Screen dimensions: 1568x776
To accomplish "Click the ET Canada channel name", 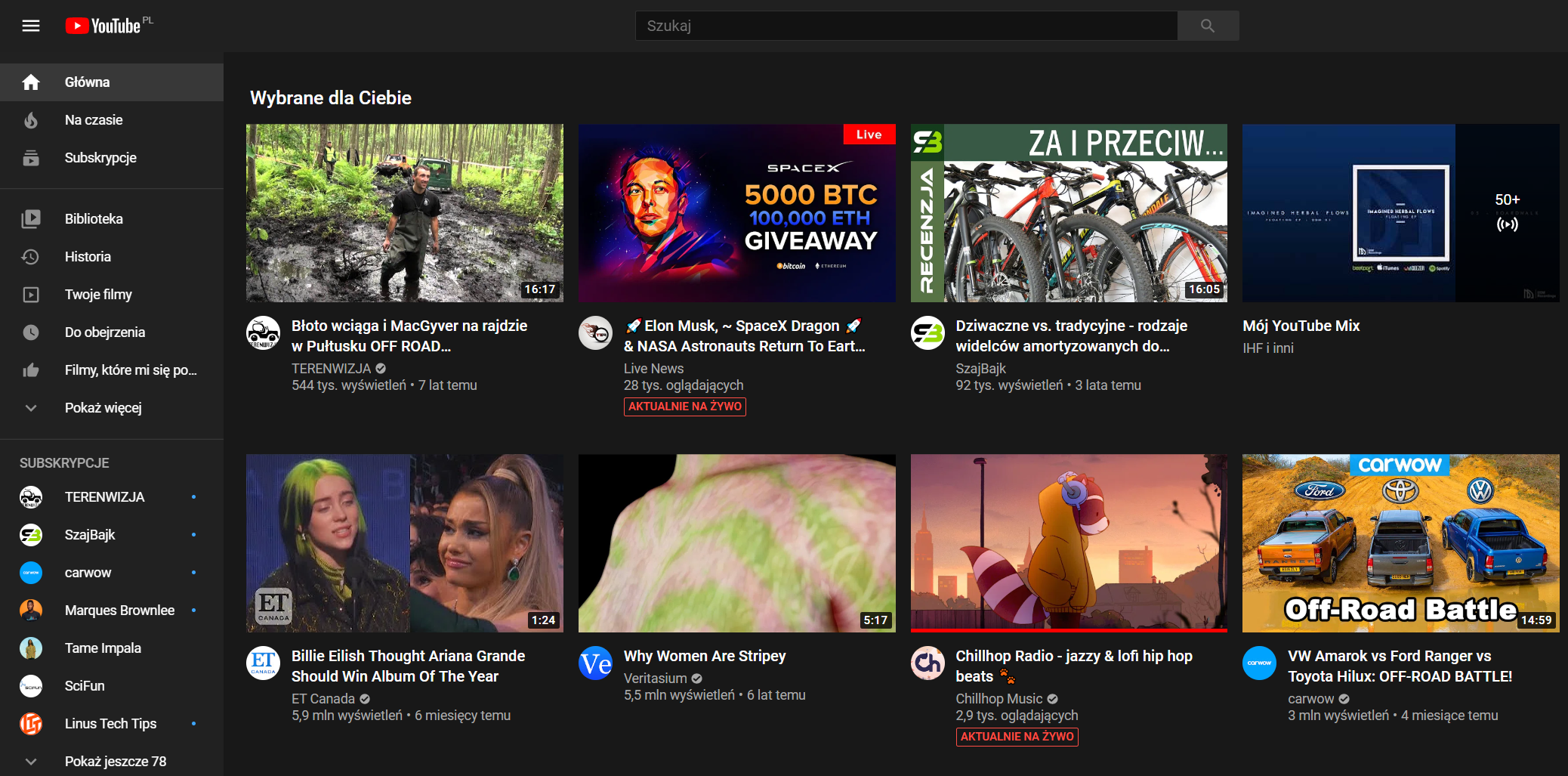I will pos(323,699).
